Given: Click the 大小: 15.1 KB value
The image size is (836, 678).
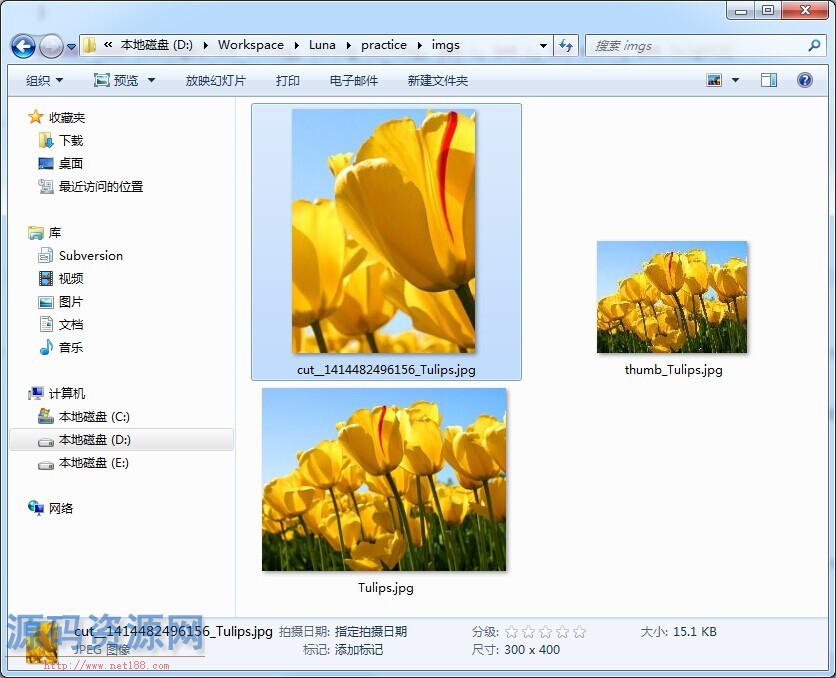Looking at the screenshot, I should click(x=695, y=632).
